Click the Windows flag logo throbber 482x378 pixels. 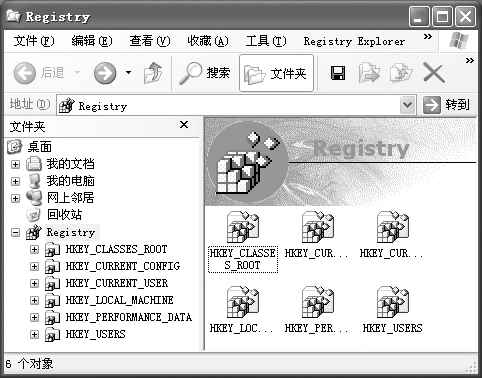pos(458,41)
